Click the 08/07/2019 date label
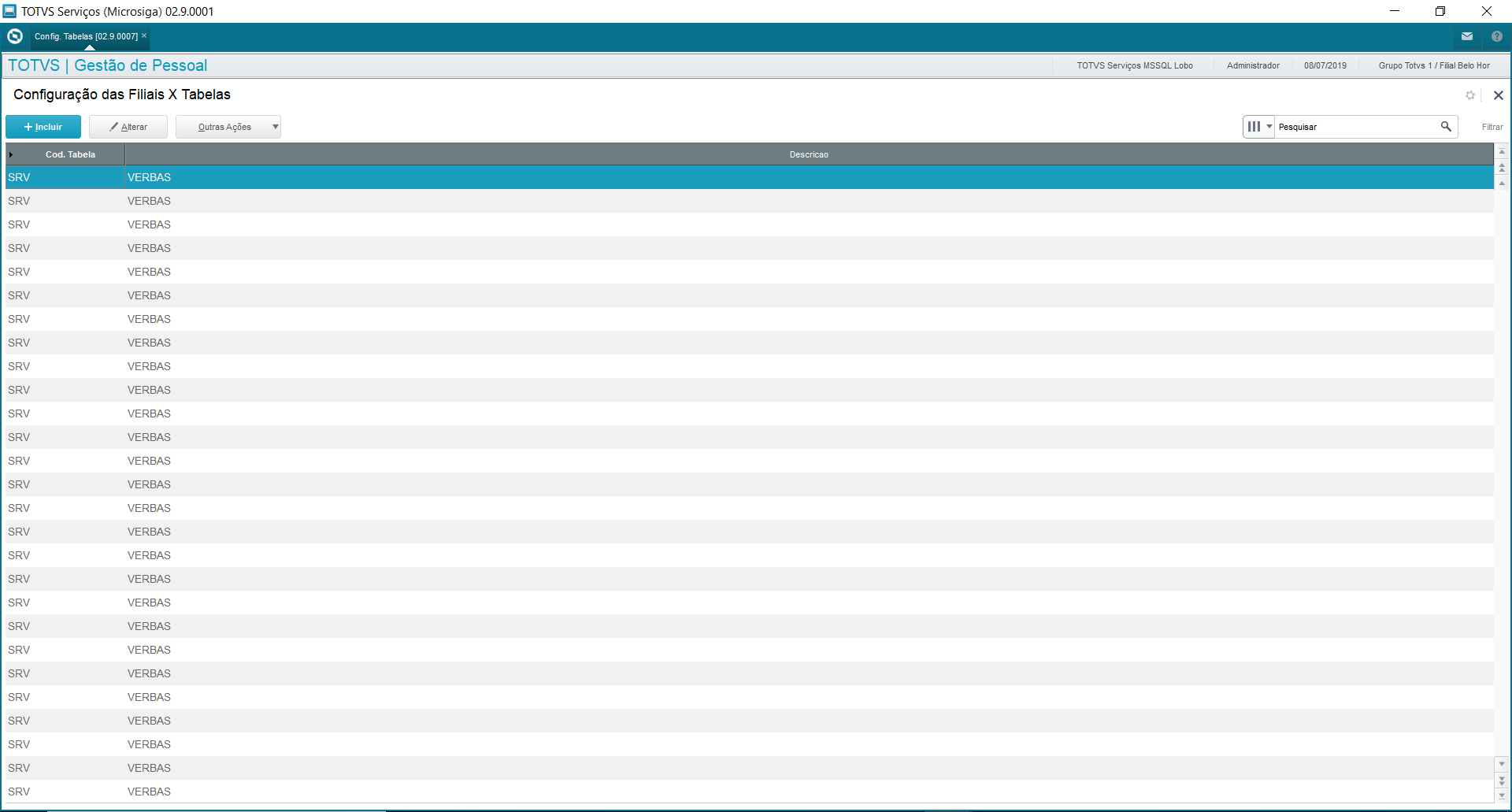Image resolution: width=1512 pixels, height=812 pixels. pos(1325,65)
